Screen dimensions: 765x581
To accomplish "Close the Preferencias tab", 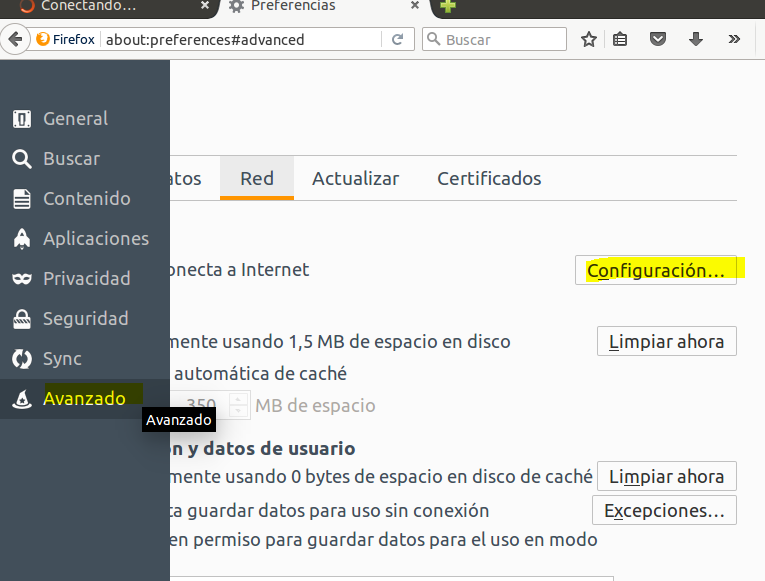I will (x=415, y=5).
